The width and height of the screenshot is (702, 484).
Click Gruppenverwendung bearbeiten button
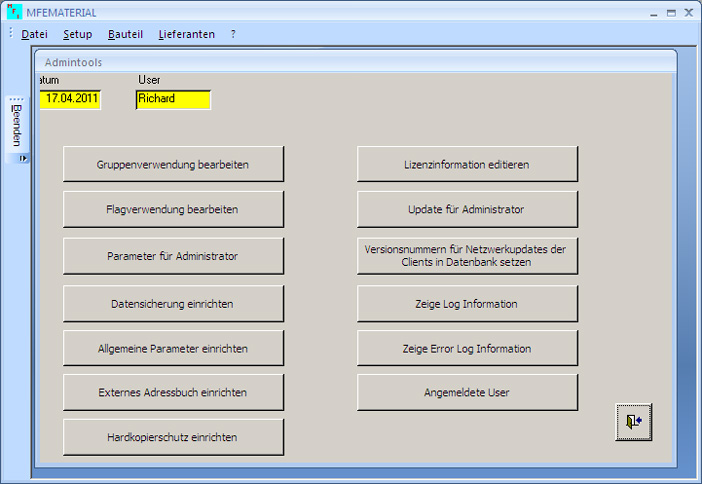[x=173, y=164]
